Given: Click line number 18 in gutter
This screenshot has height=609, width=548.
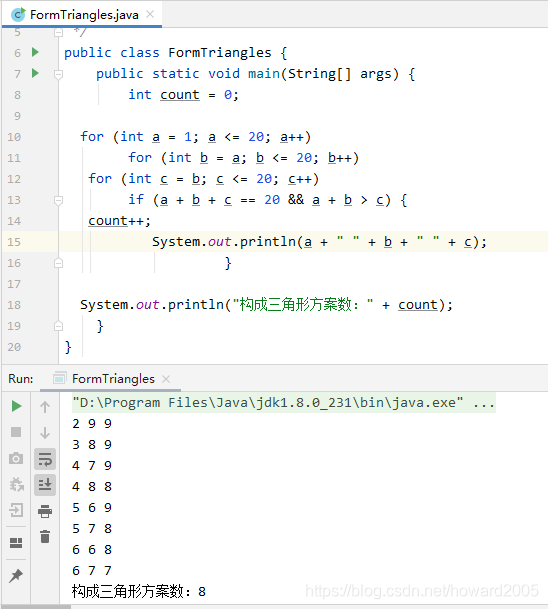Looking at the screenshot, I should [x=14, y=305].
